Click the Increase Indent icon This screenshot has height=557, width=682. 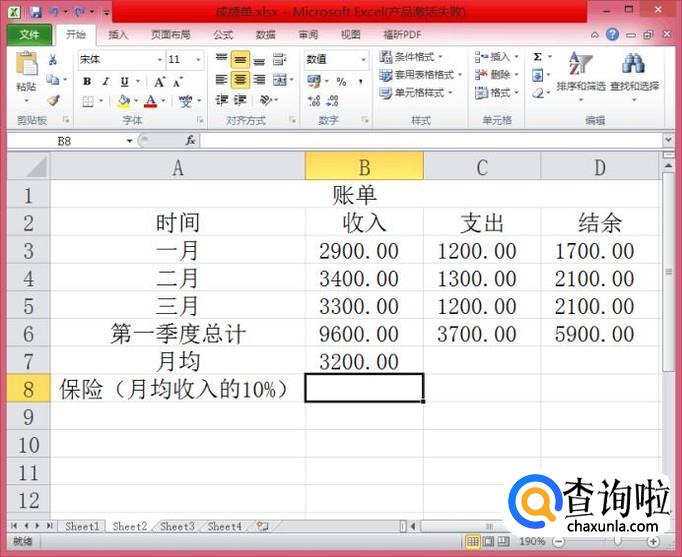pyautogui.click(x=240, y=100)
